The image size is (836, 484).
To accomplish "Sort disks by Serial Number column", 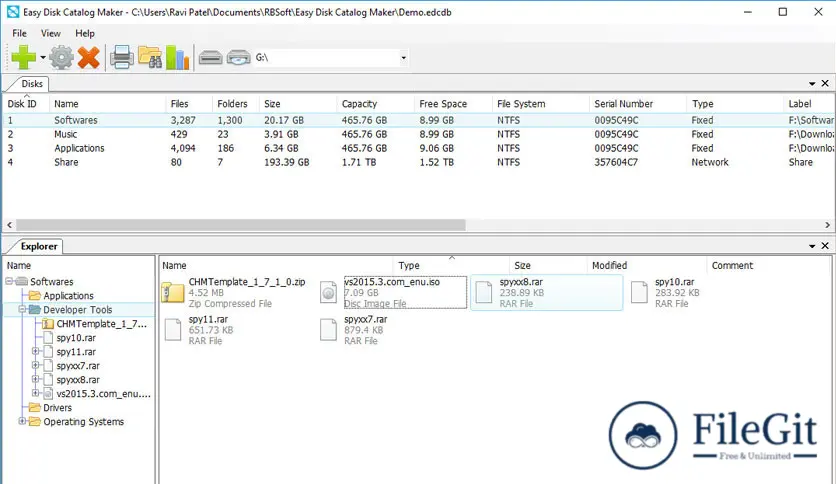I will point(638,104).
